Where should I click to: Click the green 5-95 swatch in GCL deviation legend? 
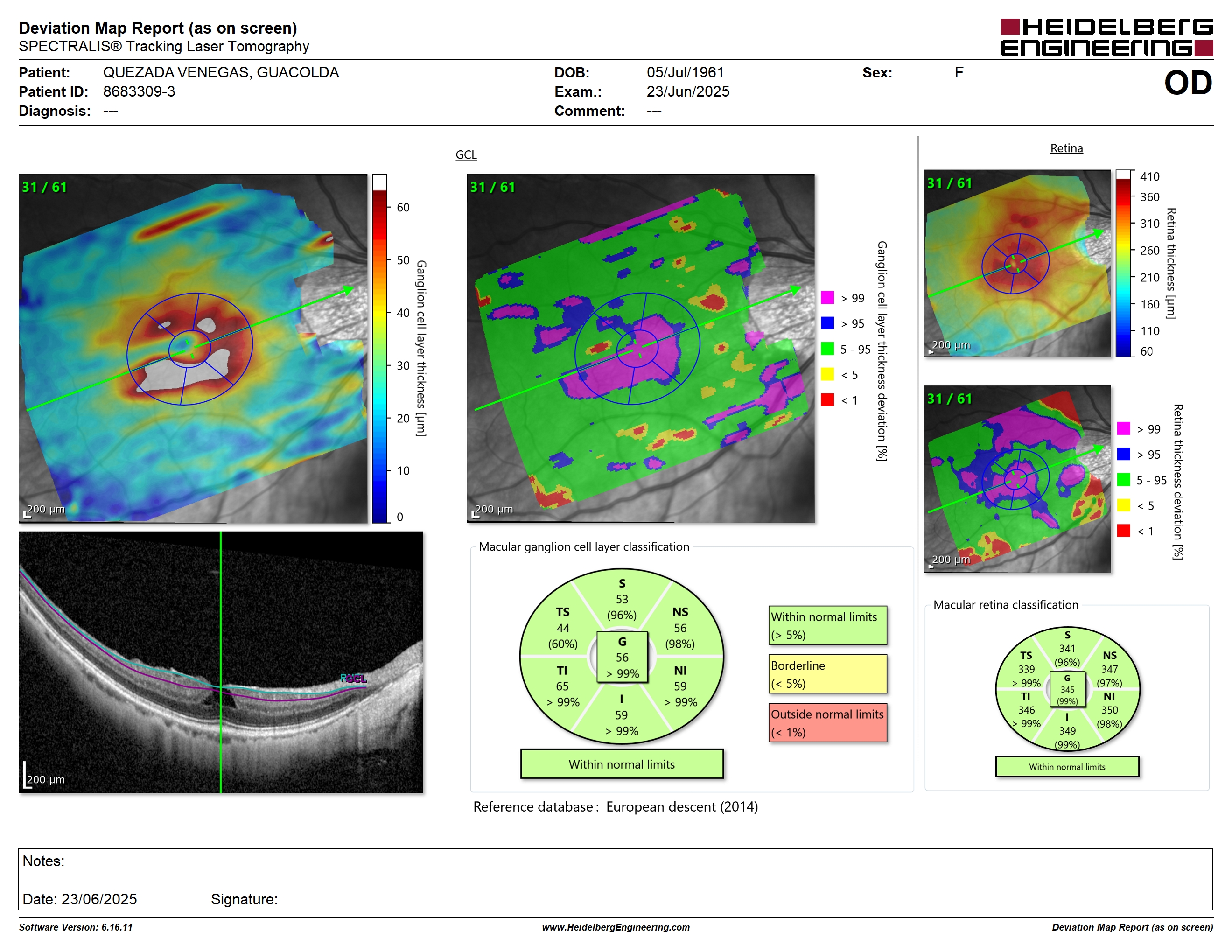[x=827, y=349]
